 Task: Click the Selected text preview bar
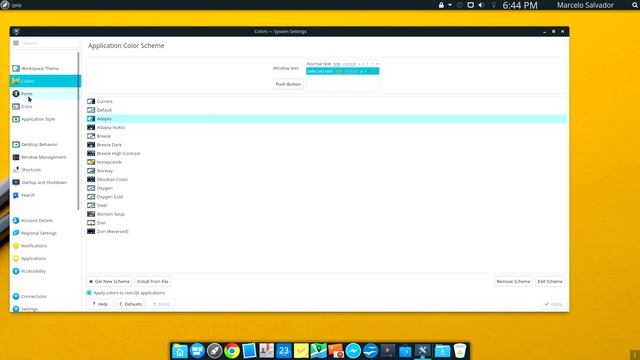pyautogui.click(x=342, y=71)
